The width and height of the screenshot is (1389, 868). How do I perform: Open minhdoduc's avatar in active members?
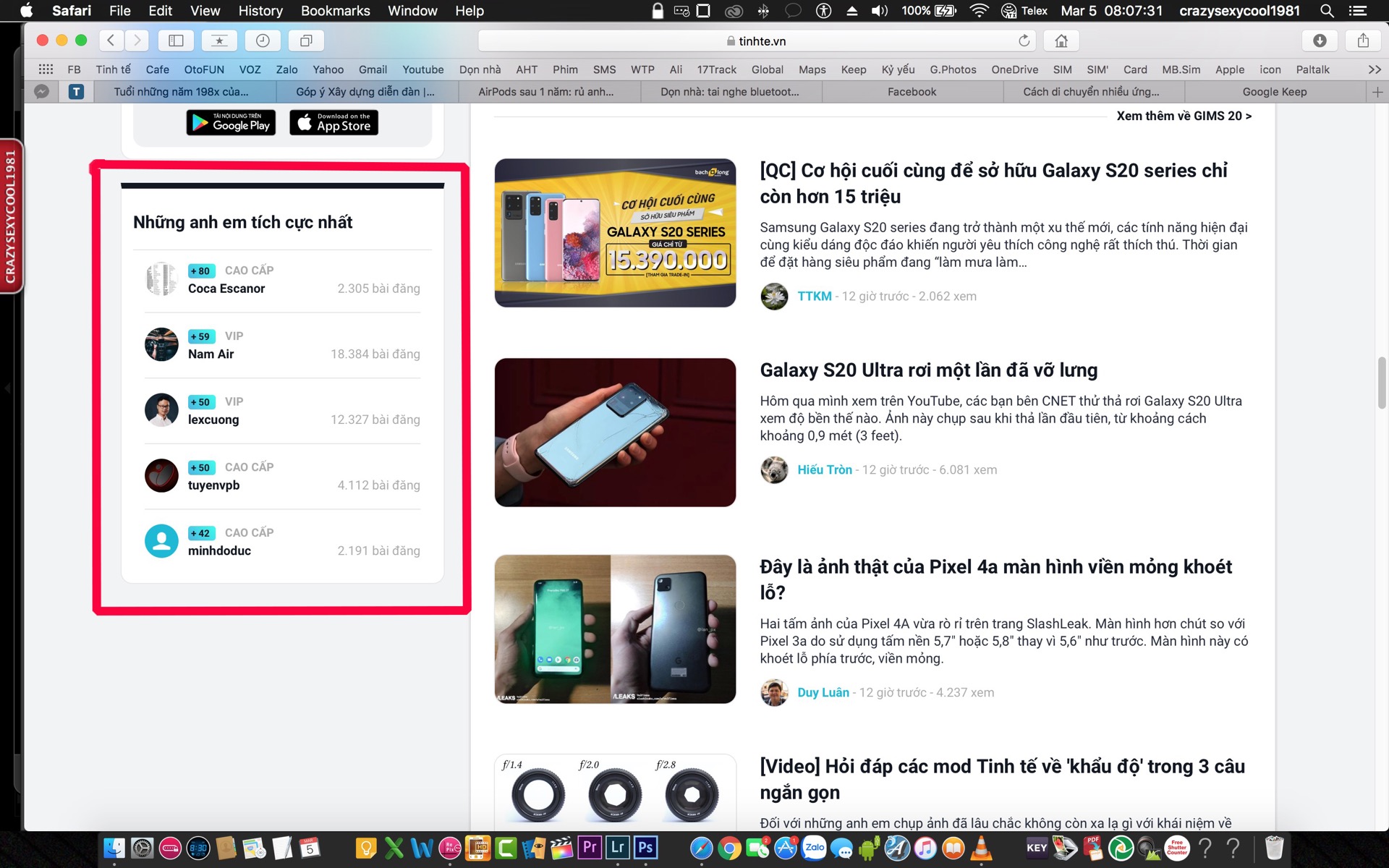[161, 541]
